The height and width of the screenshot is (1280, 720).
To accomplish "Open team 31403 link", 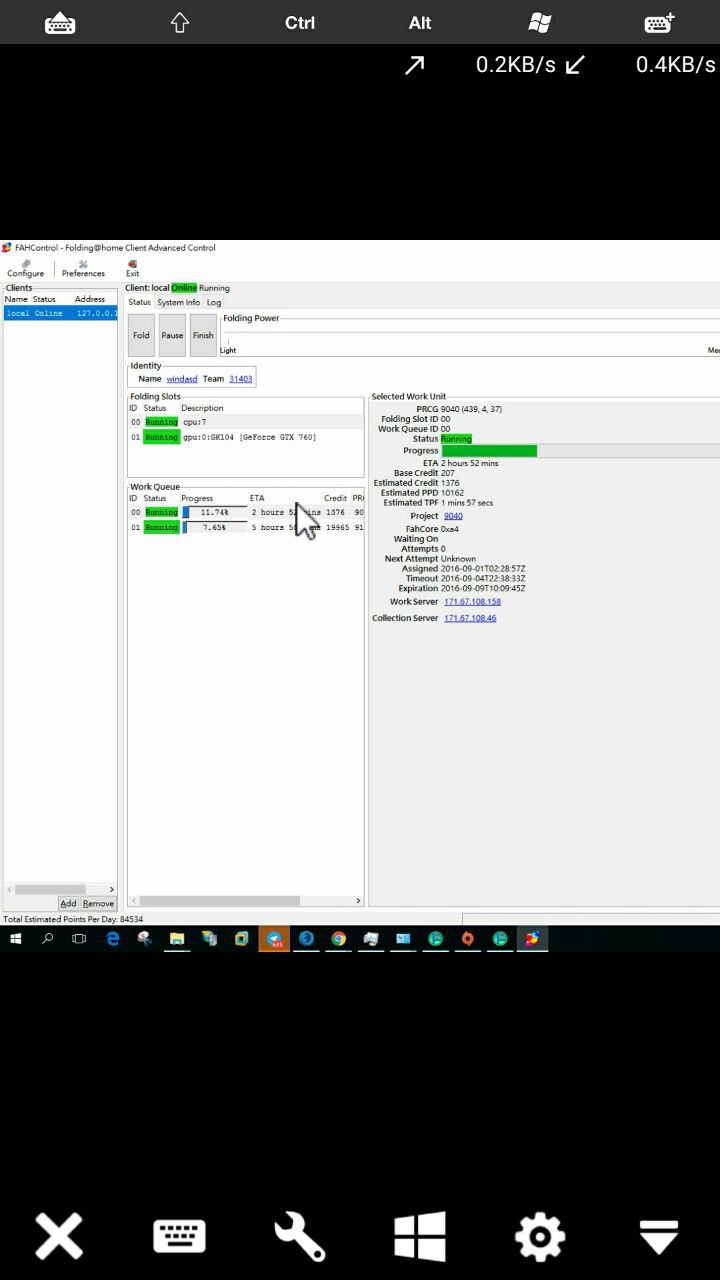I will [x=240, y=379].
